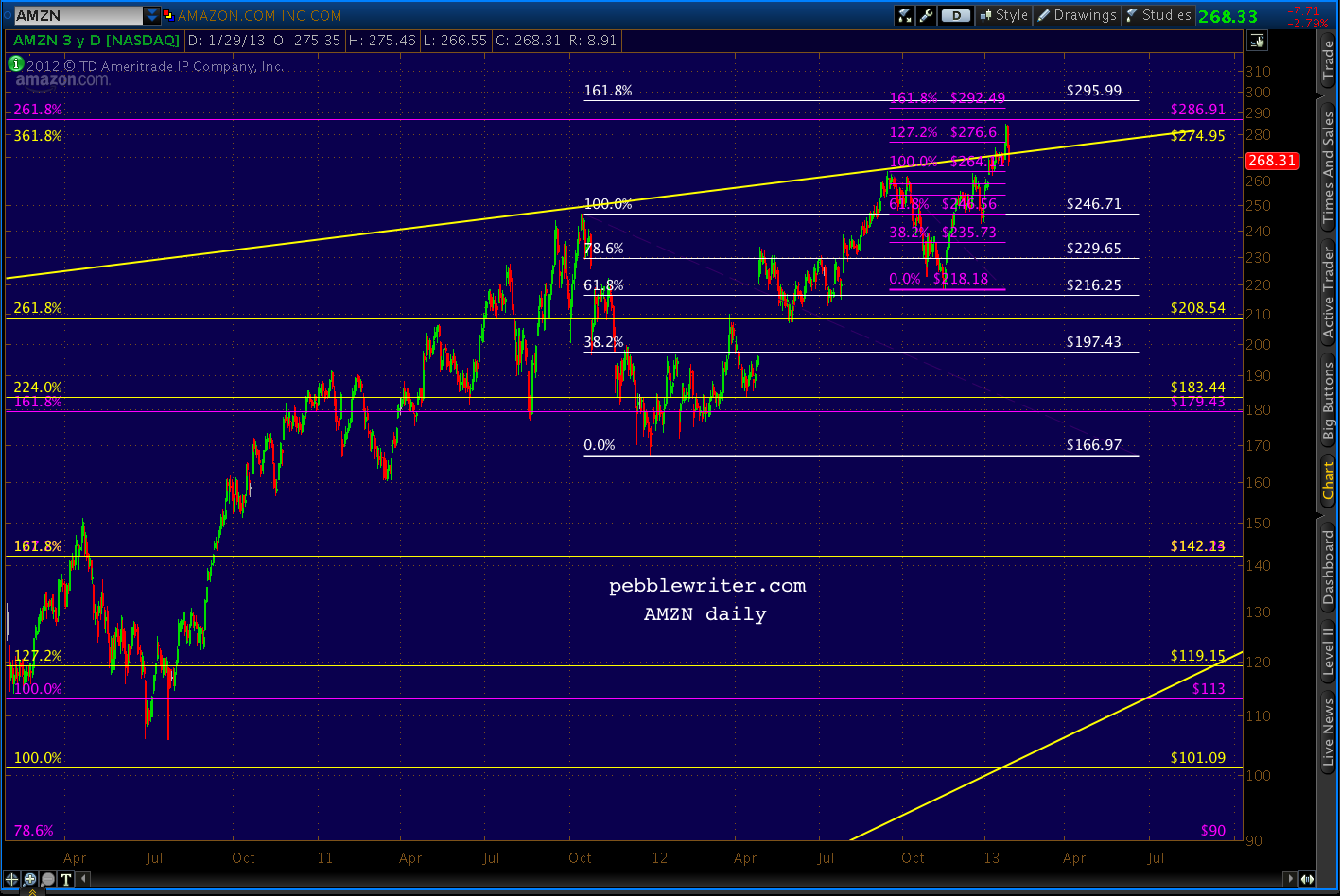
Task: Click the colored linking squares icon
Action: click(168, 15)
